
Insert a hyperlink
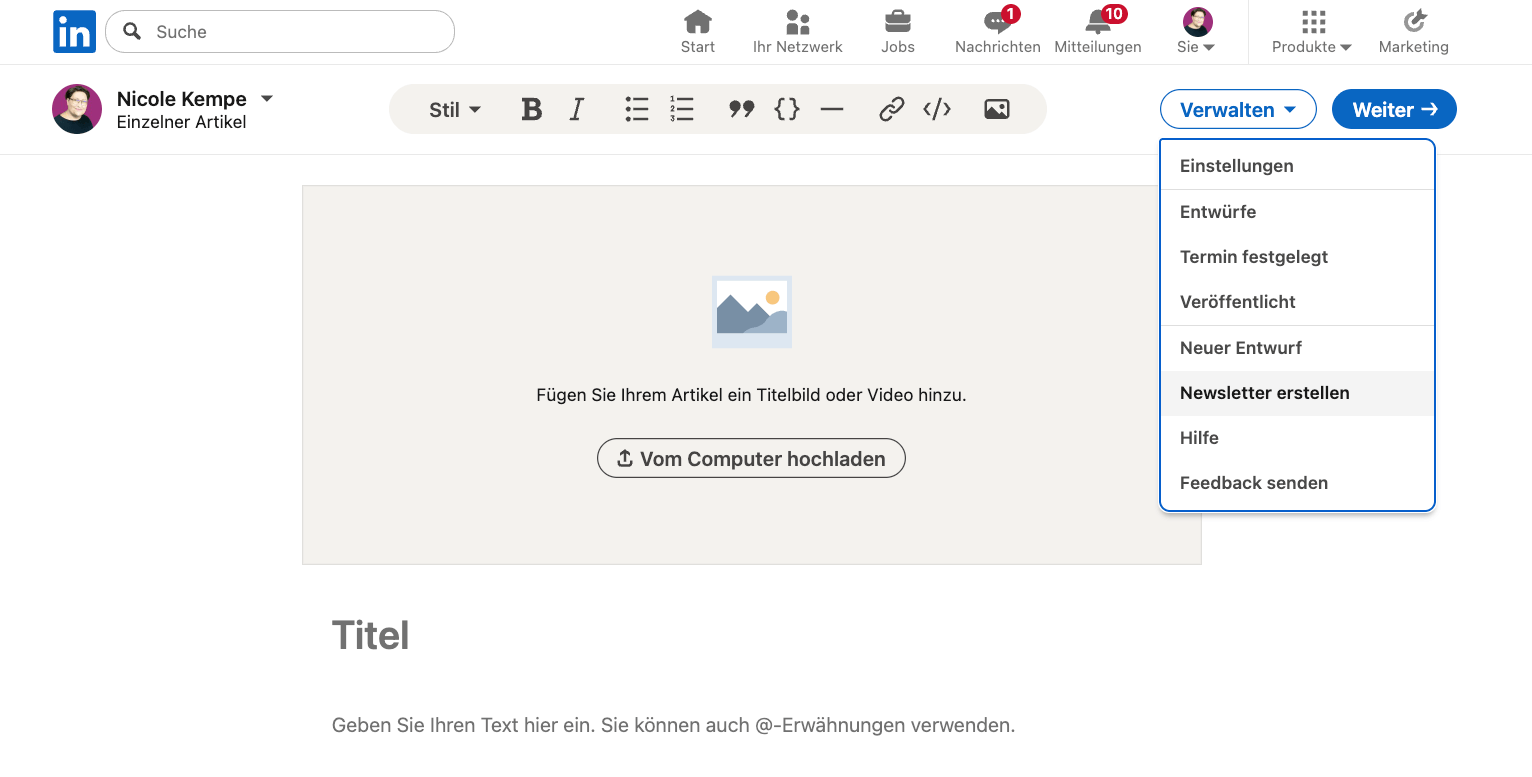click(891, 109)
